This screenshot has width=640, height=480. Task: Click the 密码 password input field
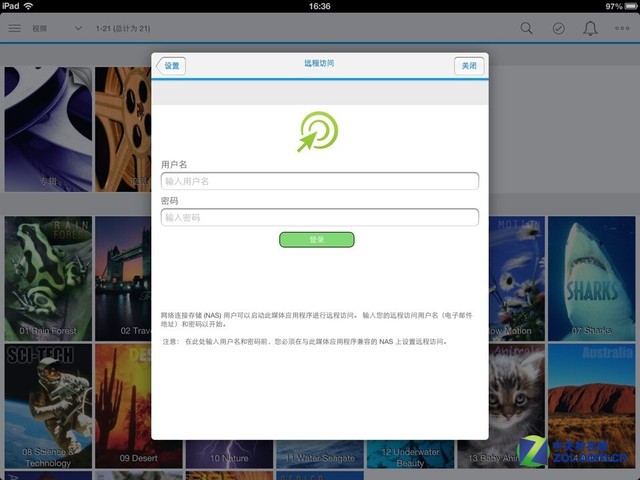[319, 217]
